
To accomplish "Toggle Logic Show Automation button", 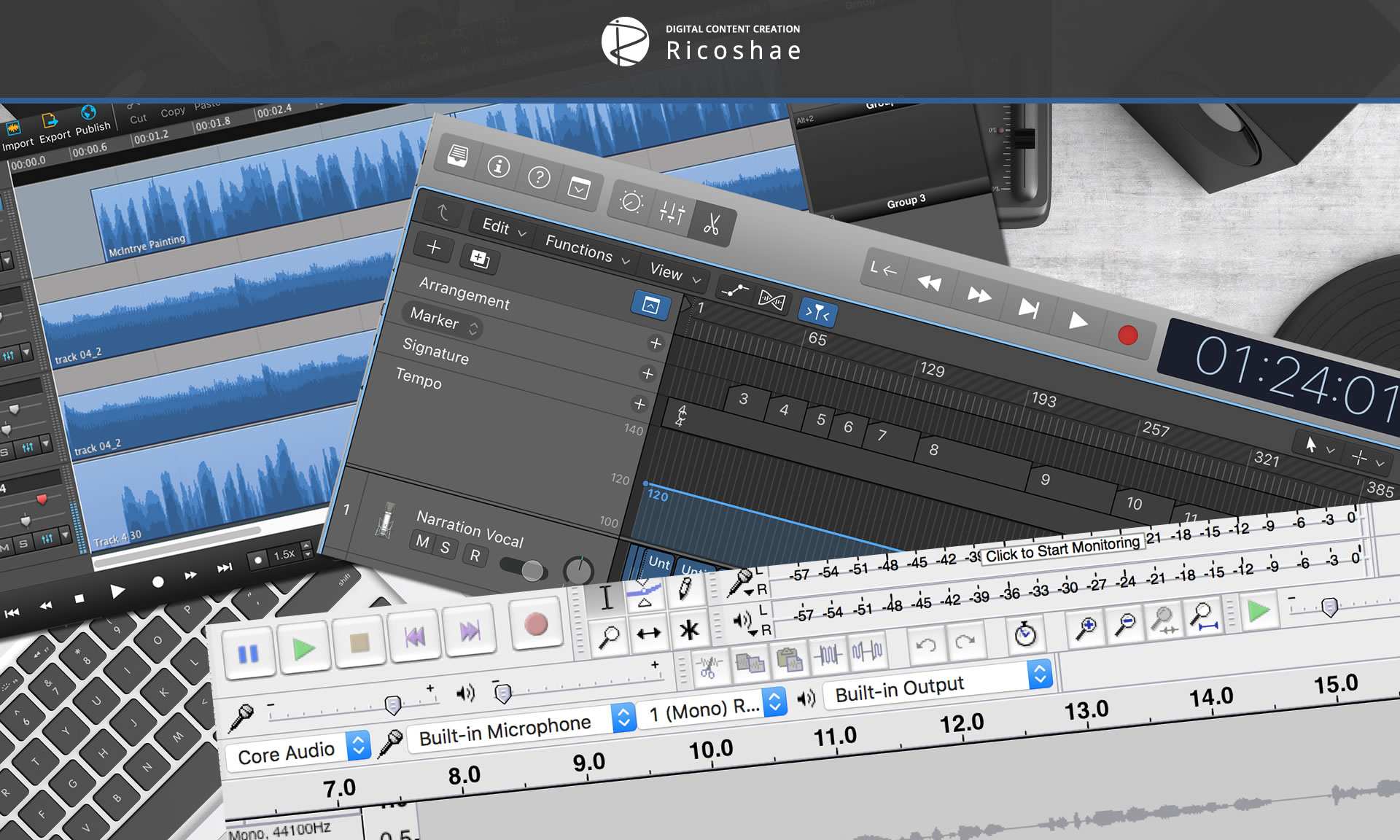I will 734,291.
